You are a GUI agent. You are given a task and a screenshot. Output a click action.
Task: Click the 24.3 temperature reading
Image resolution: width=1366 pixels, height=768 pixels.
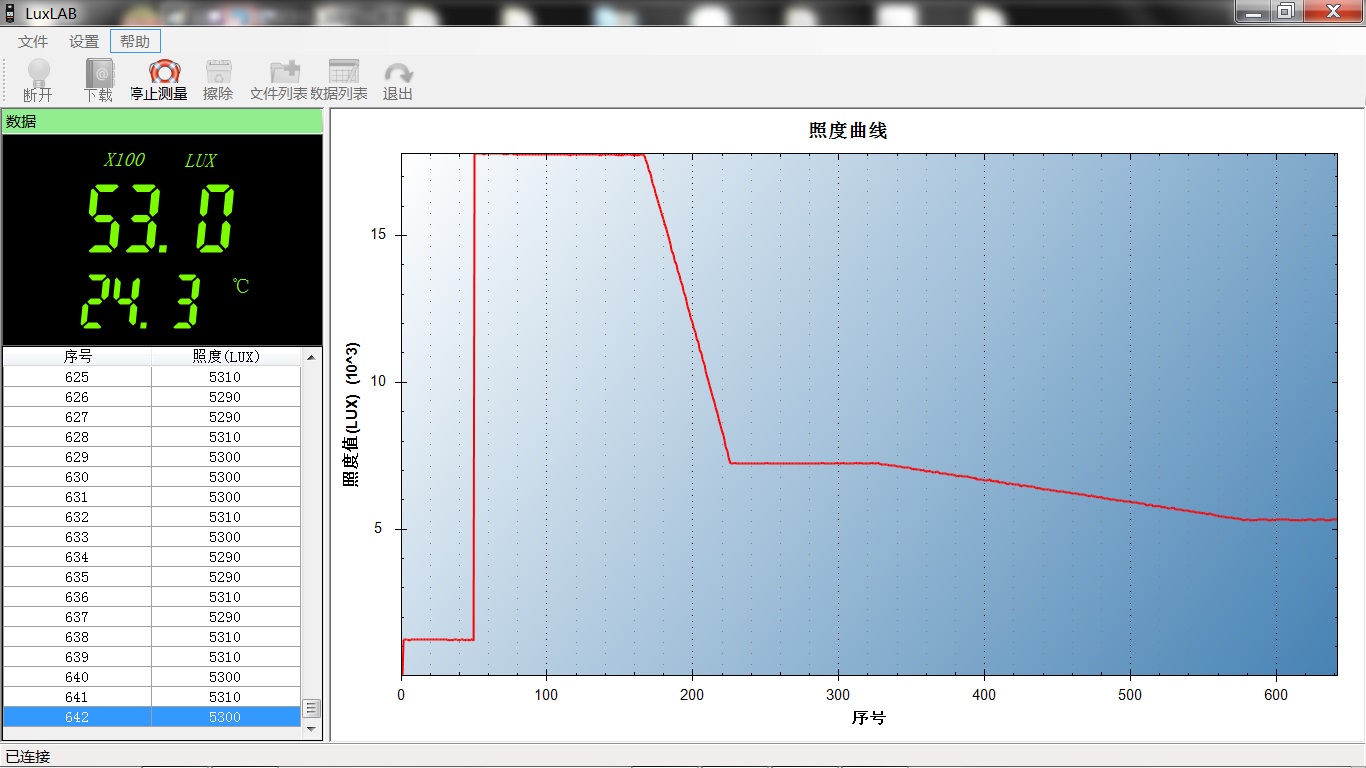140,302
